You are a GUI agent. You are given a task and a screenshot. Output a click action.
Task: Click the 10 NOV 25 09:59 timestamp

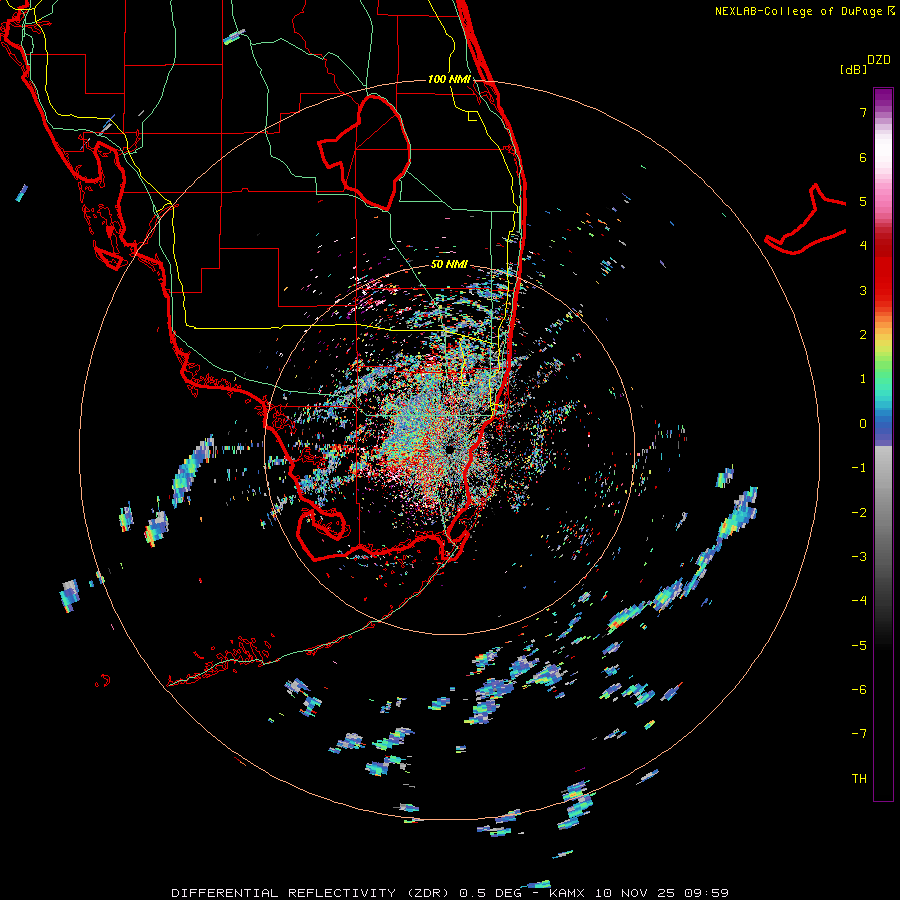point(661,893)
